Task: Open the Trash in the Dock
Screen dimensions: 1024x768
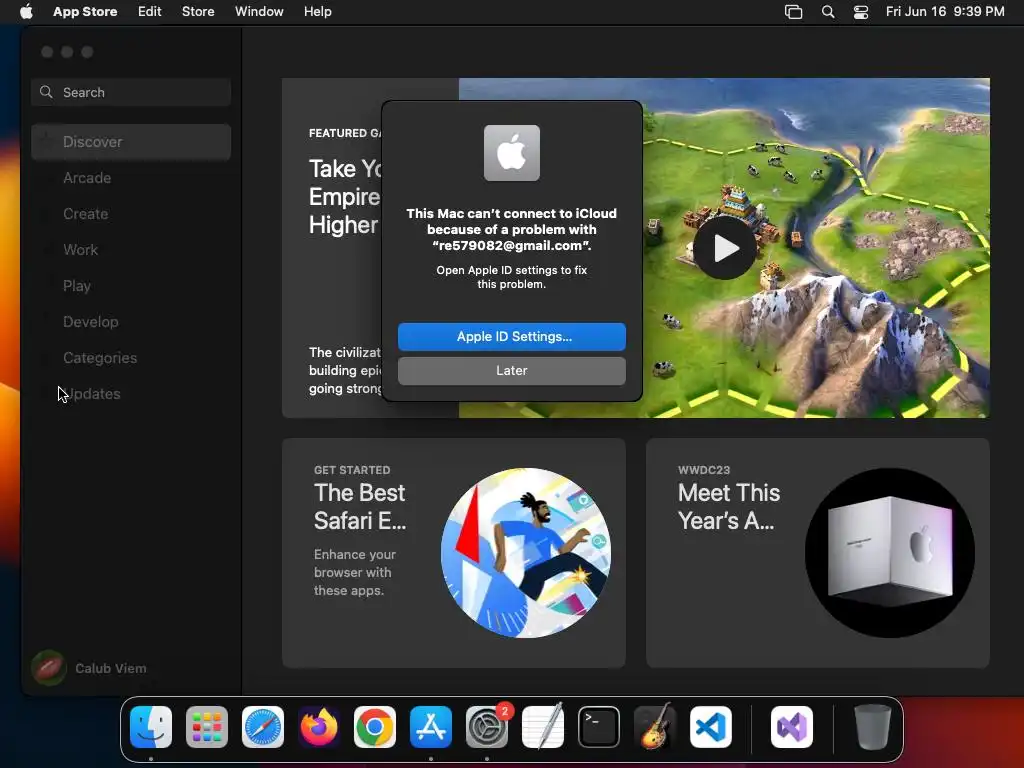Action: click(872, 726)
